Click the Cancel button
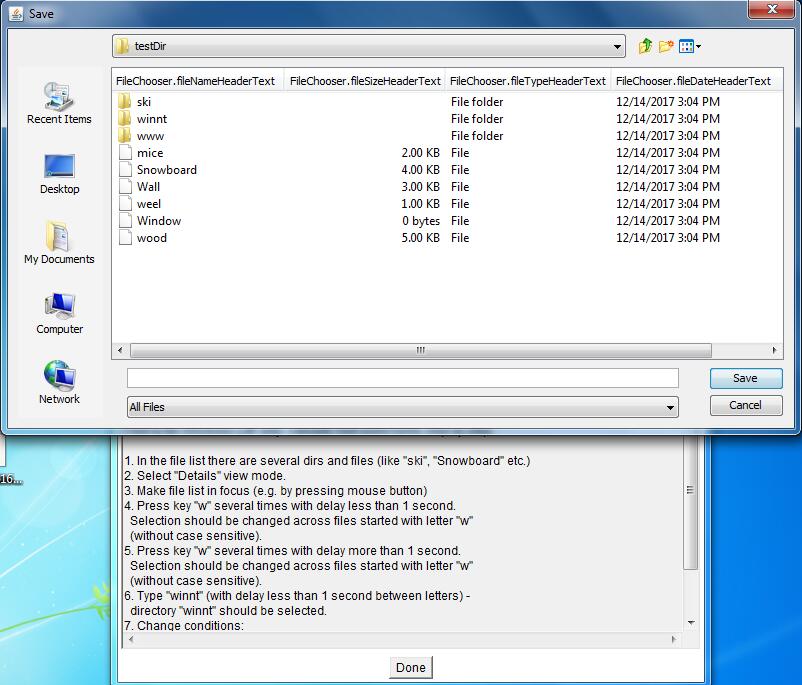 (745, 405)
